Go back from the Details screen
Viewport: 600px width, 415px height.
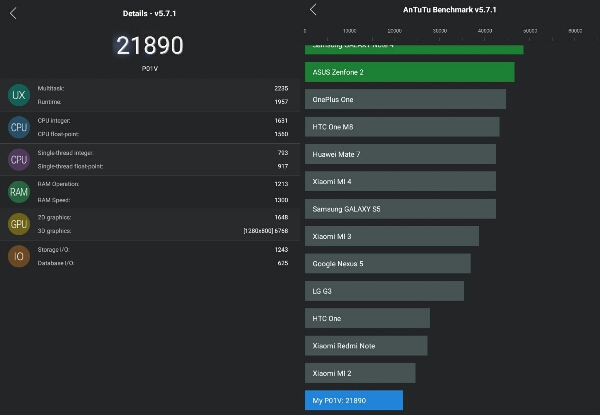tap(13, 13)
